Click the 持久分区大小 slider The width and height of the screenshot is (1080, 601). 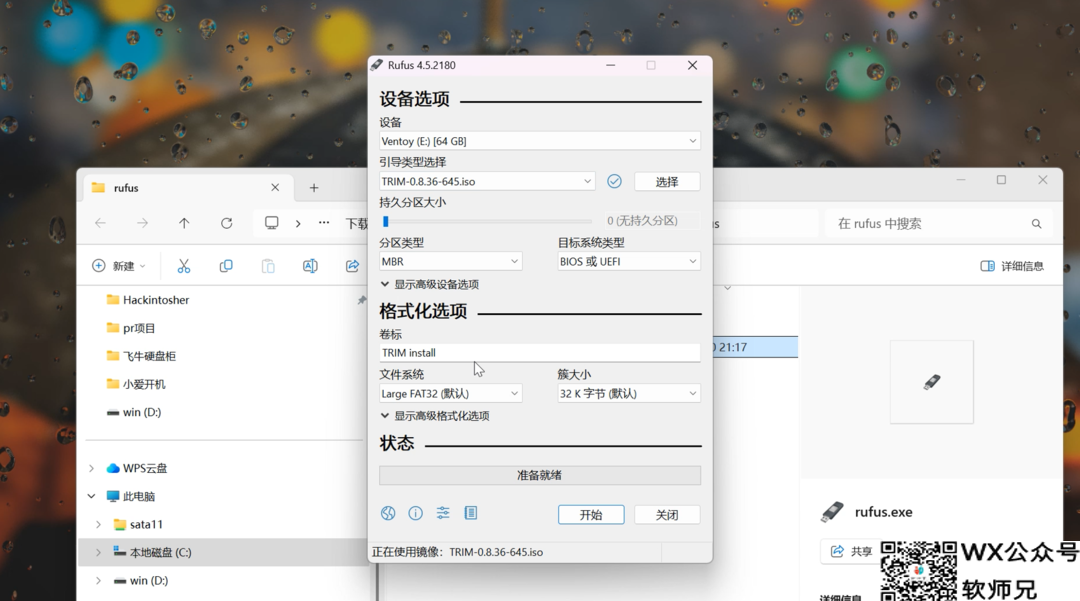coord(488,221)
